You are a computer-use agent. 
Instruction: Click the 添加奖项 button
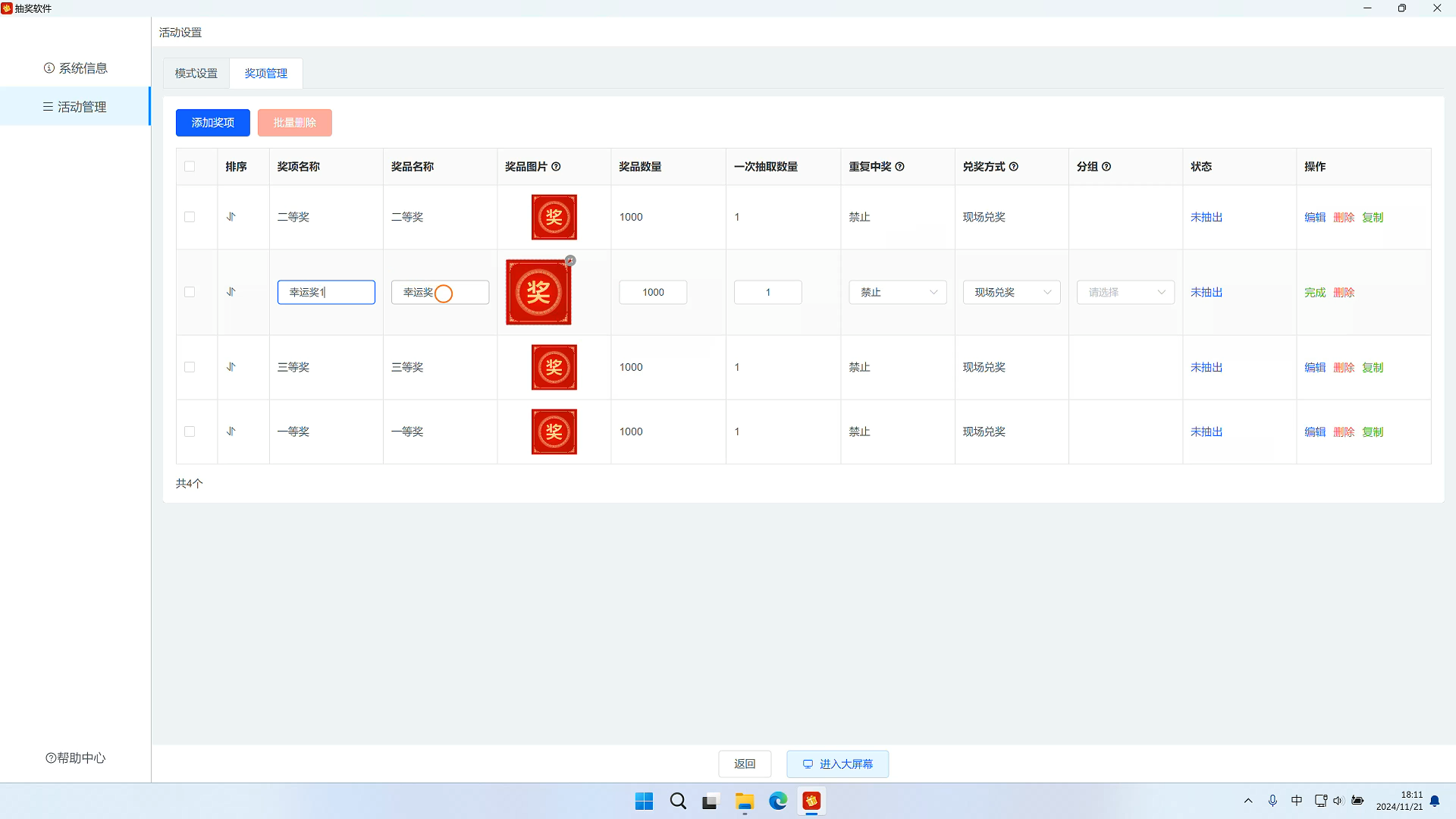pos(212,123)
